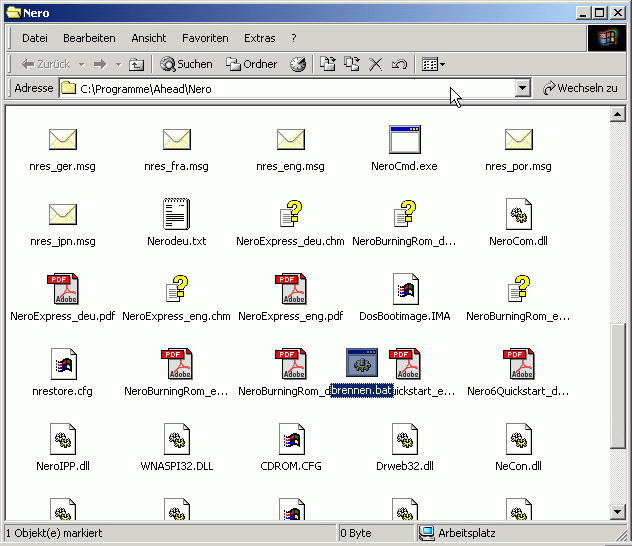632x546 pixels.
Task: Select the CDROM.CFG file icon
Action: tap(291, 439)
